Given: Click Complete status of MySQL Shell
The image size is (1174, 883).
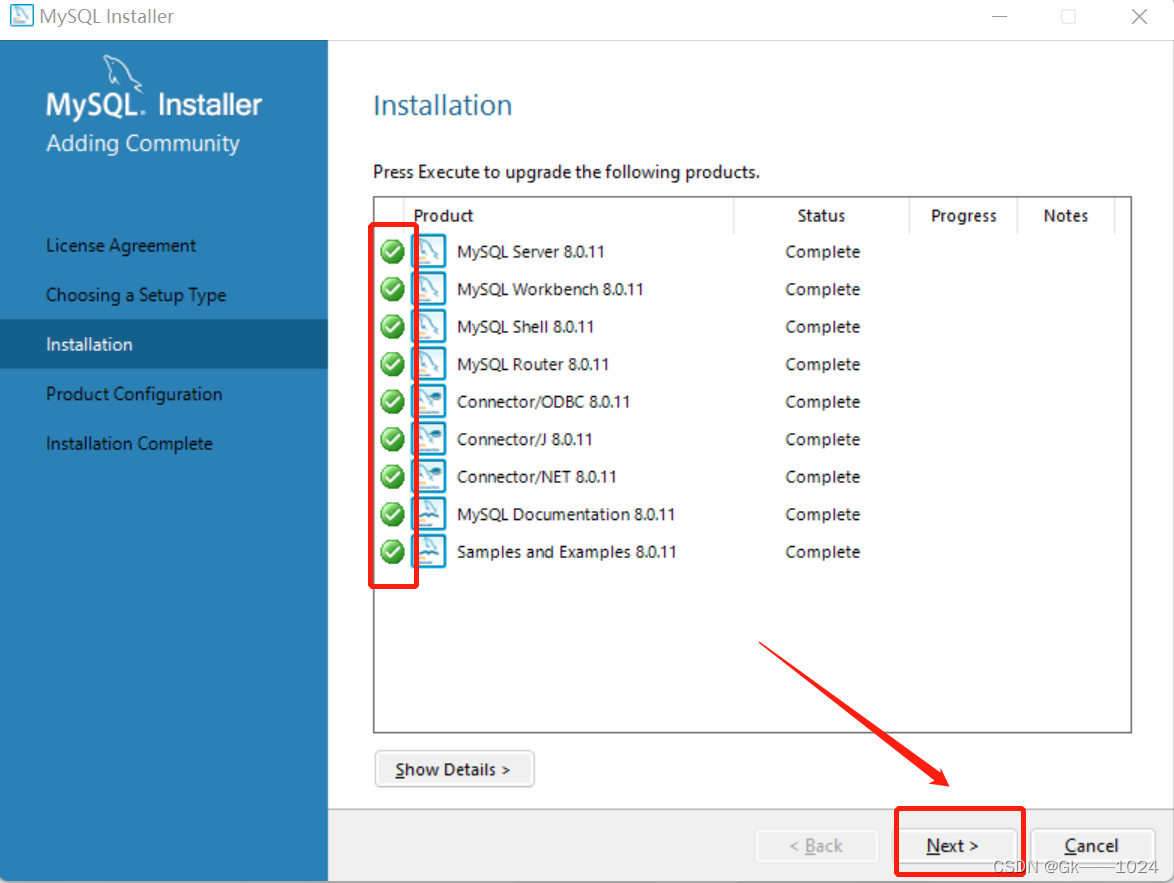Looking at the screenshot, I should pos(822,327).
